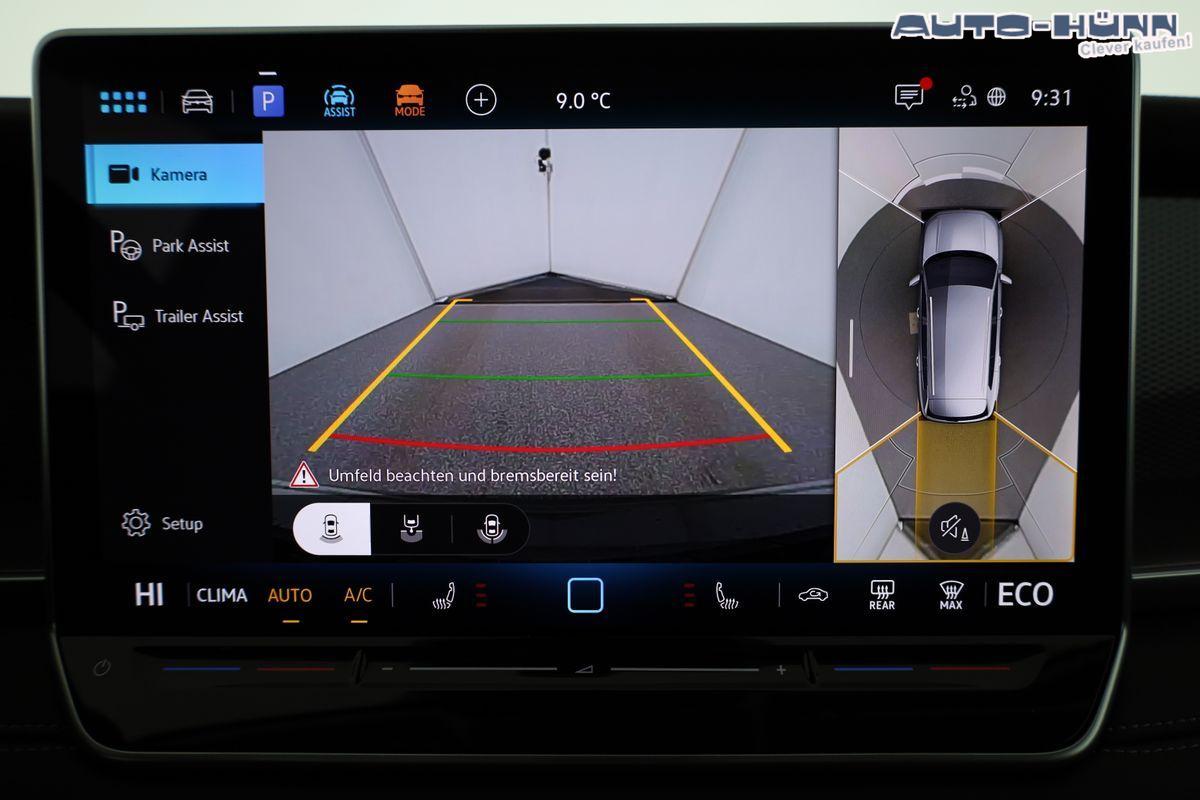This screenshot has width=1200, height=800.
Task: Toggle the A/C on or off
Action: 357,595
